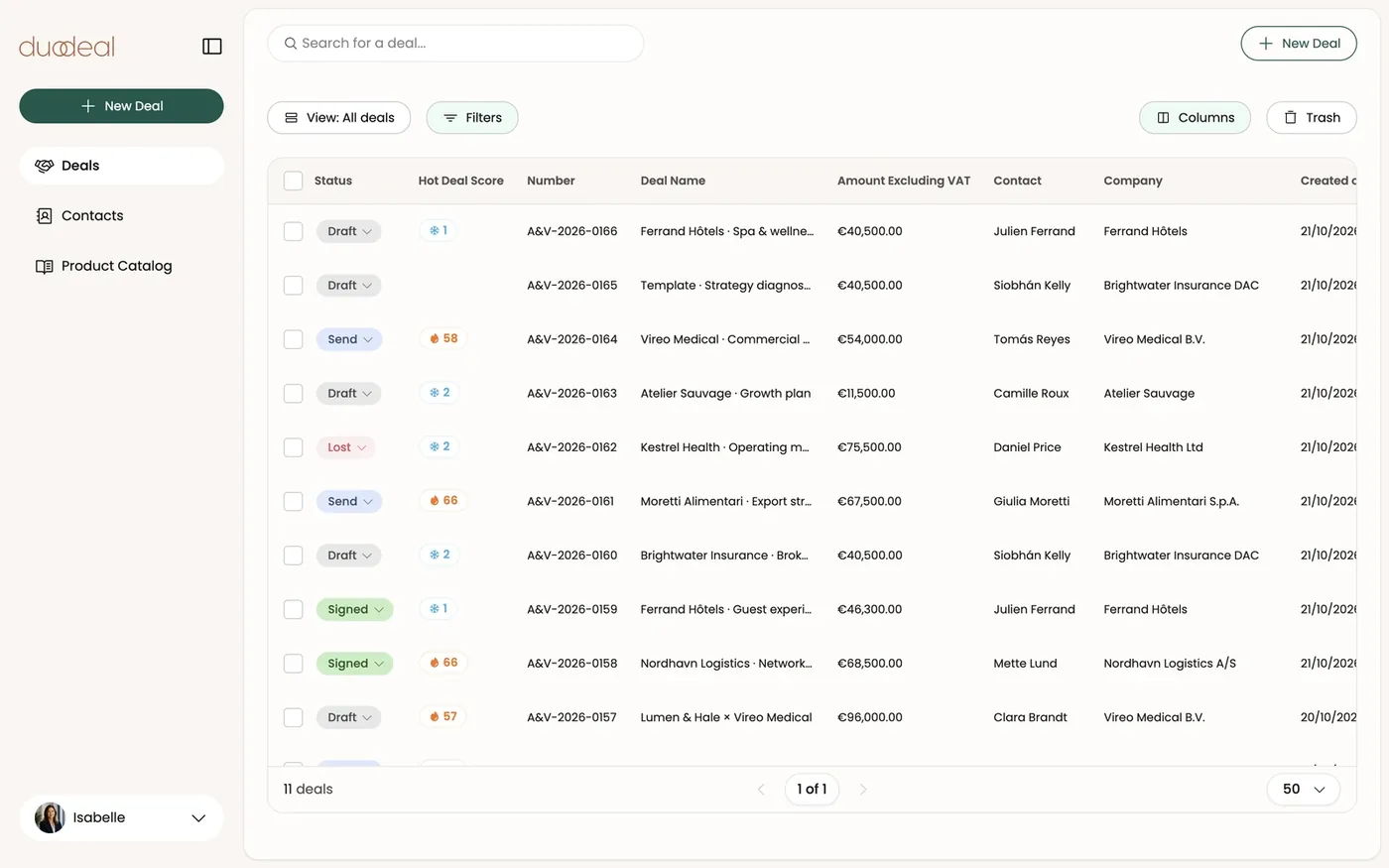Focus the Search for a deal field
The width and height of the screenshot is (1389, 868).
pos(455,44)
